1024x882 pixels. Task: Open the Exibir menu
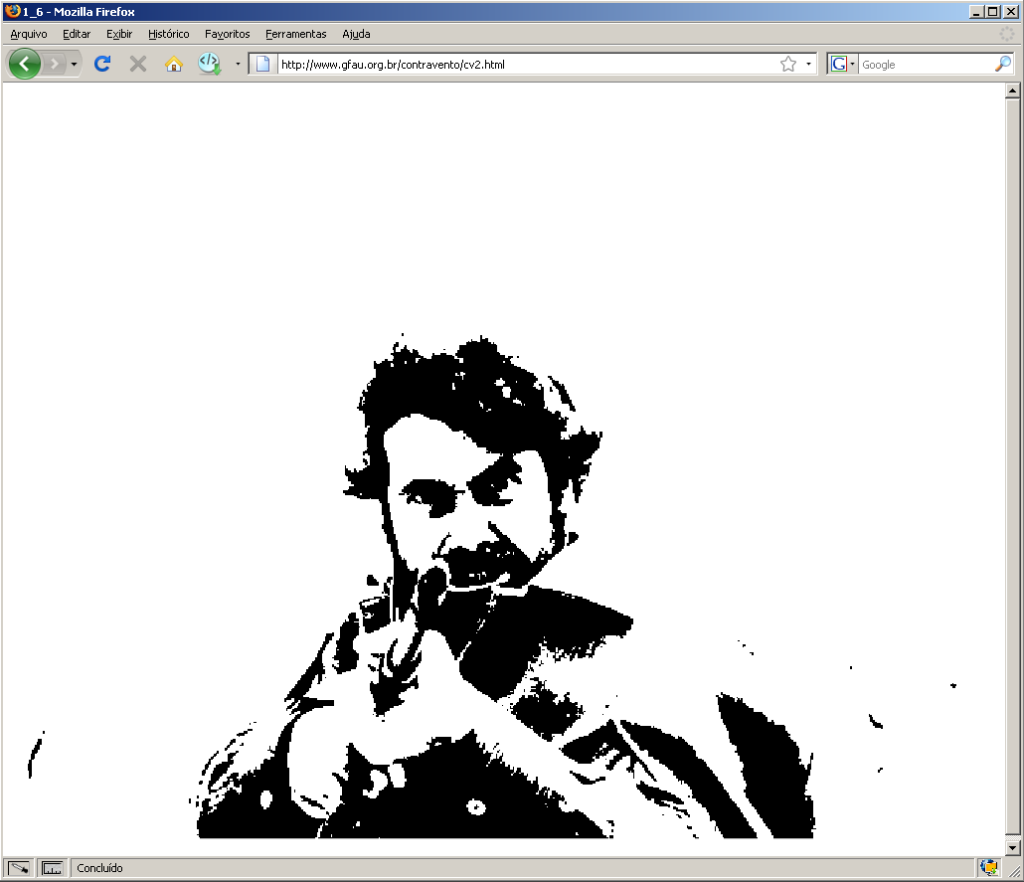119,34
